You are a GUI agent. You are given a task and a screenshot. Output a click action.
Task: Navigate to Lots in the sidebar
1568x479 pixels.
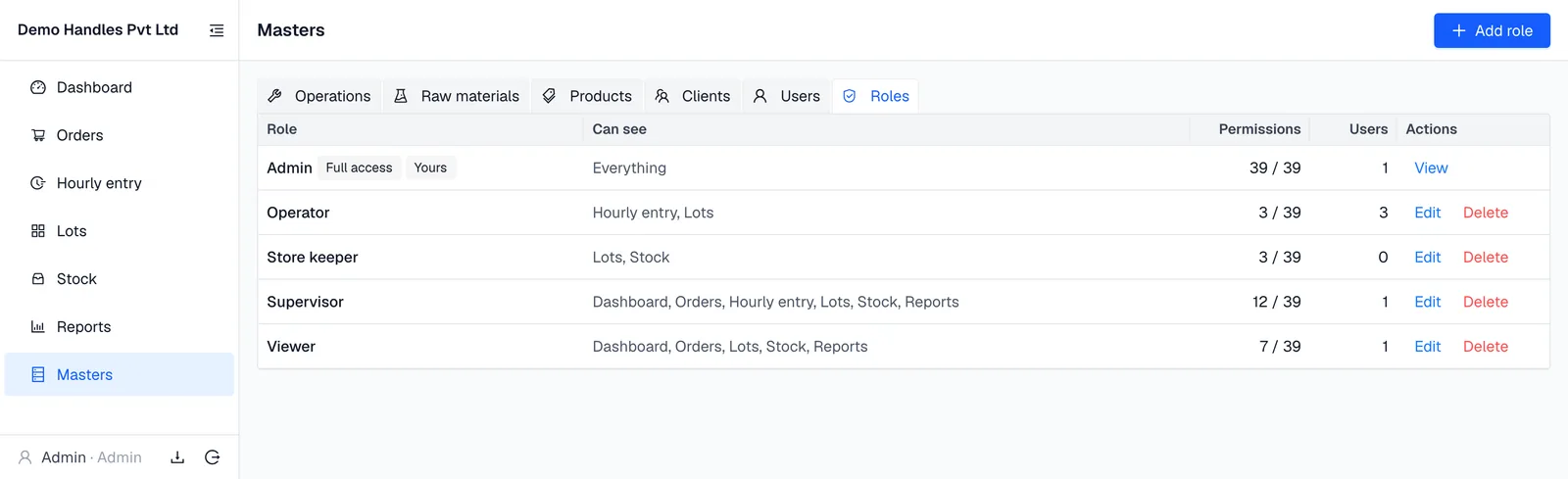pos(120,231)
